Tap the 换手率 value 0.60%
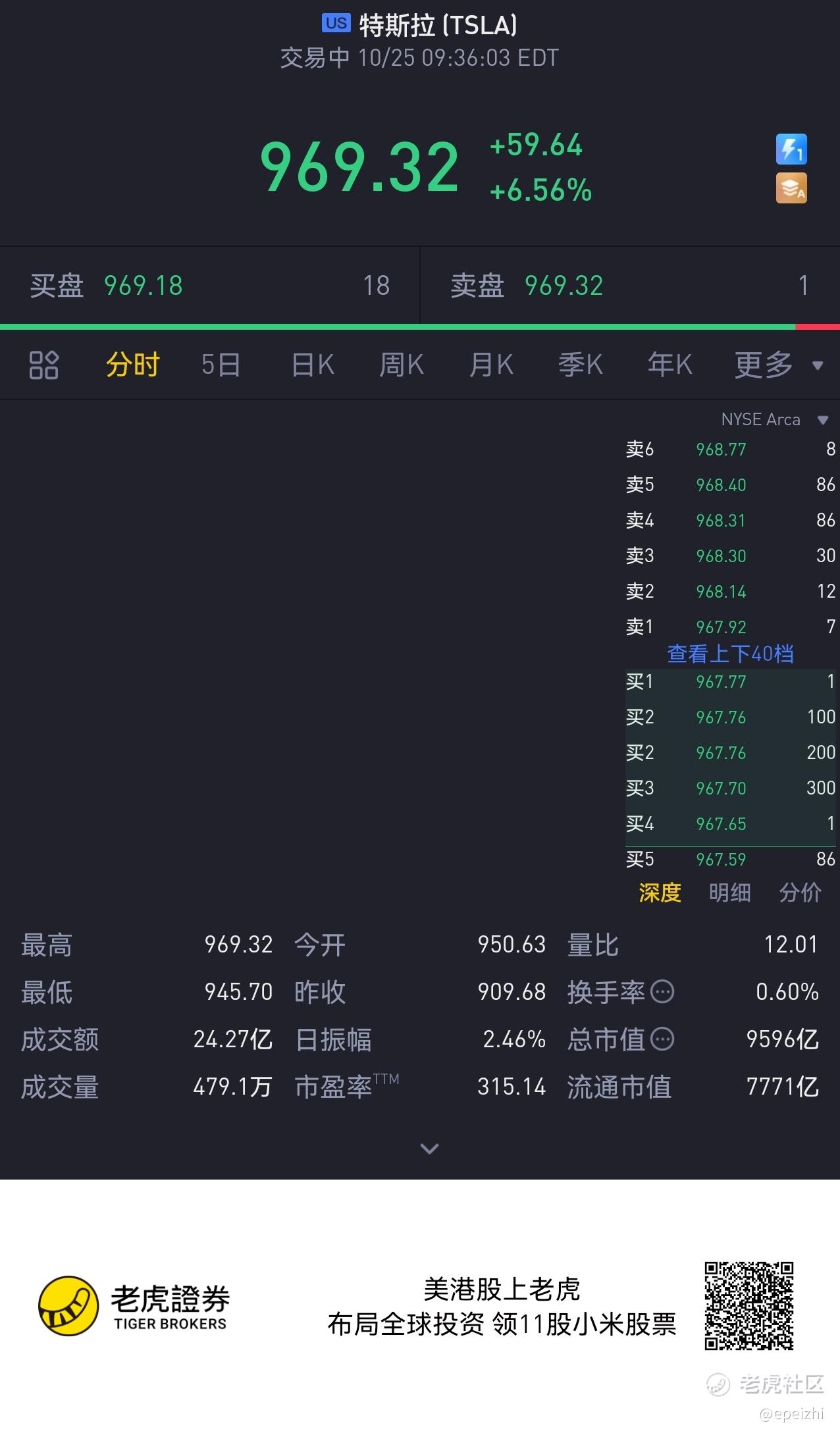840x1433 pixels. coord(787,992)
